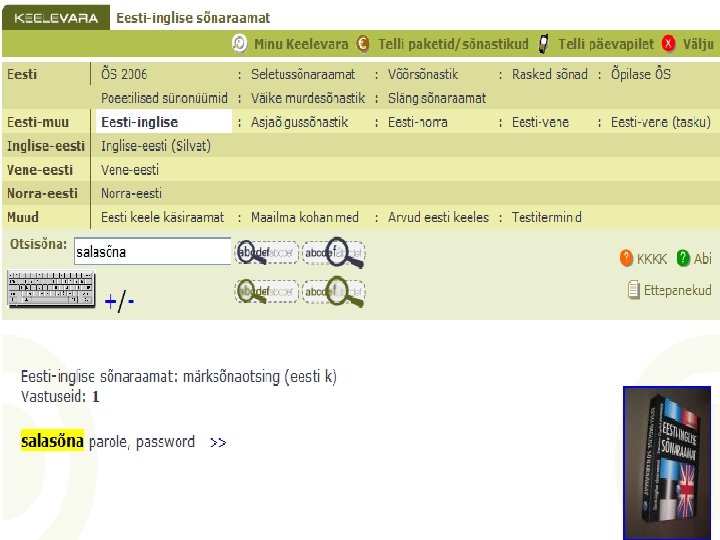Click blue headword-start search magnifier icon
This screenshot has height=540, width=720.
pos(266,252)
